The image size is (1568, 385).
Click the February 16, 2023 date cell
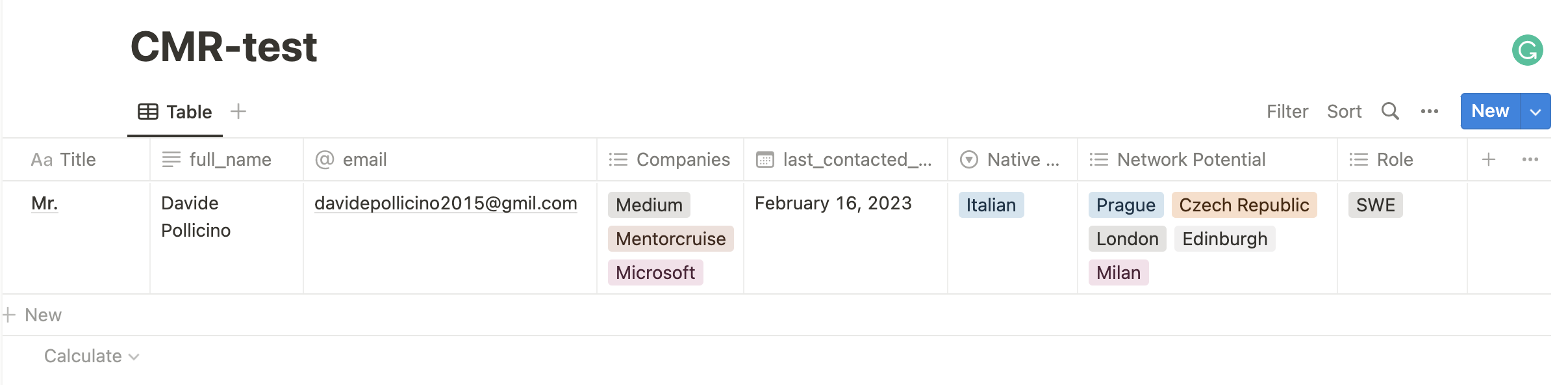click(x=833, y=204)
